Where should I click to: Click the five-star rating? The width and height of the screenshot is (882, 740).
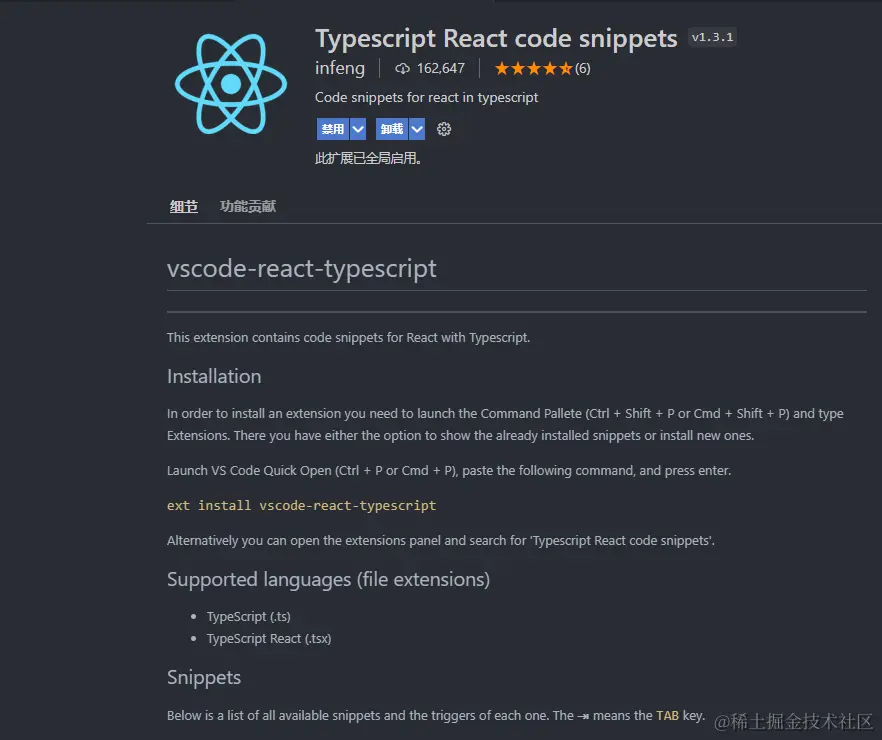coord(533,69)
